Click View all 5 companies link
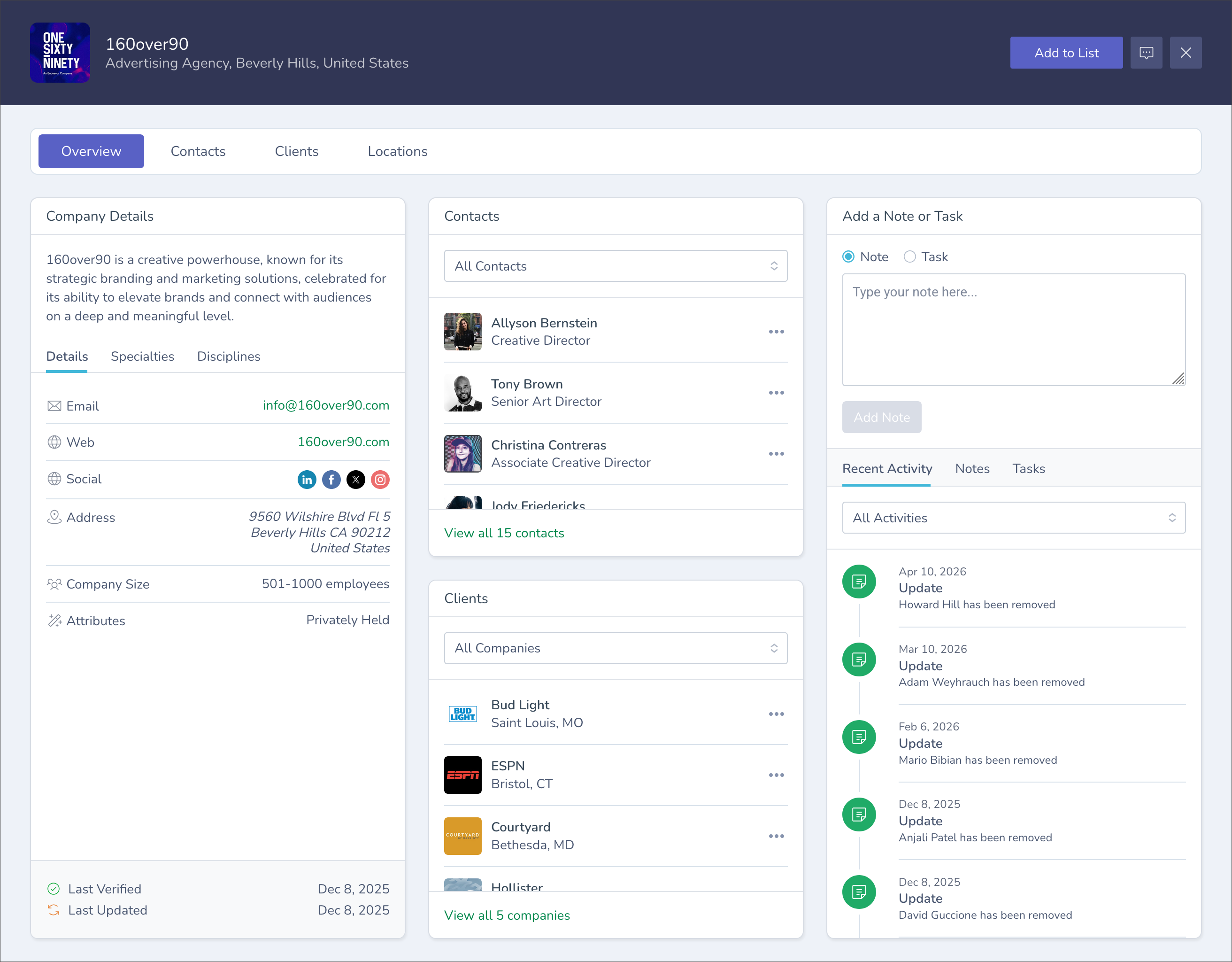Screen dimensions: 1232x962 [x=507, y=915]
